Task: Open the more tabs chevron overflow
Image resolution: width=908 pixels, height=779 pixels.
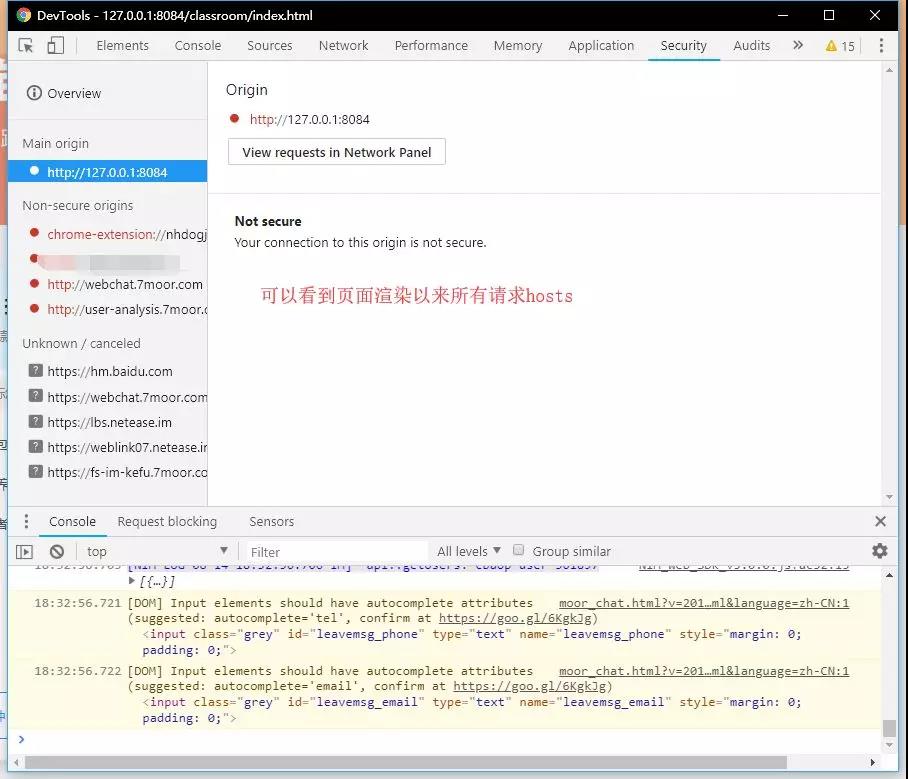Action: [x=797, y=46]
